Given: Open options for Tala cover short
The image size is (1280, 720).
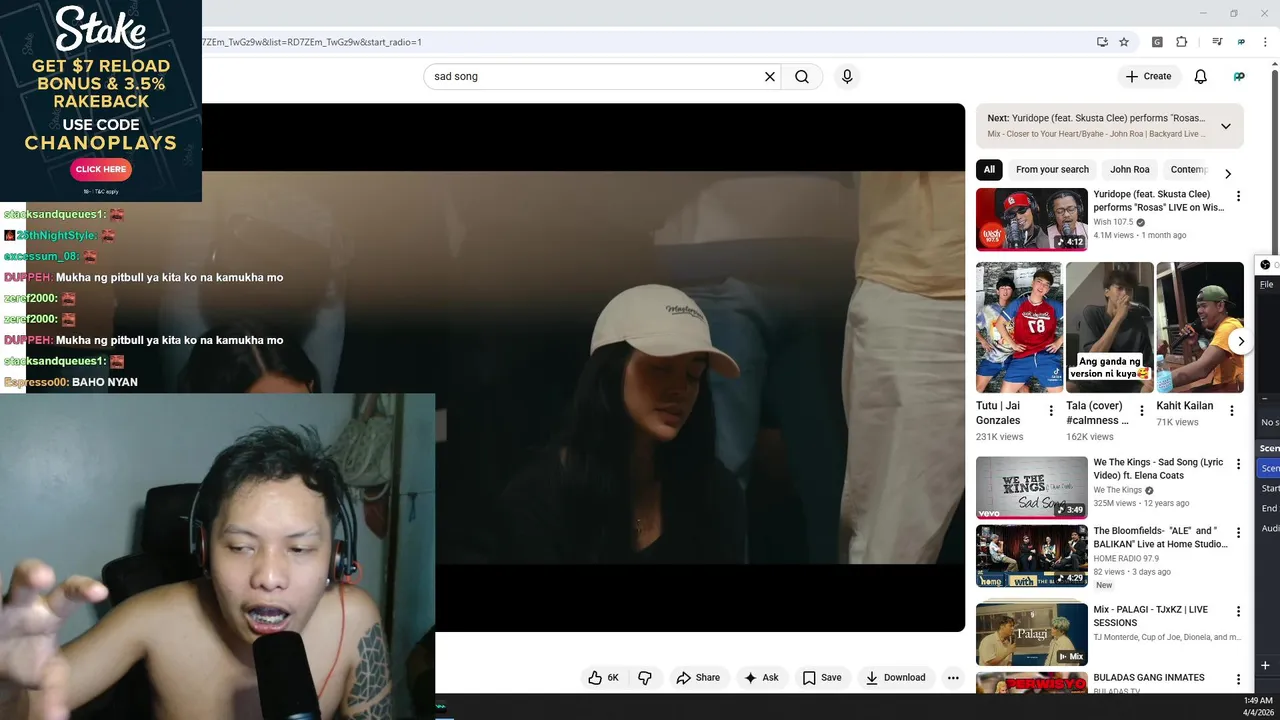Looking at the screenshot, I should pos(1141,411).
